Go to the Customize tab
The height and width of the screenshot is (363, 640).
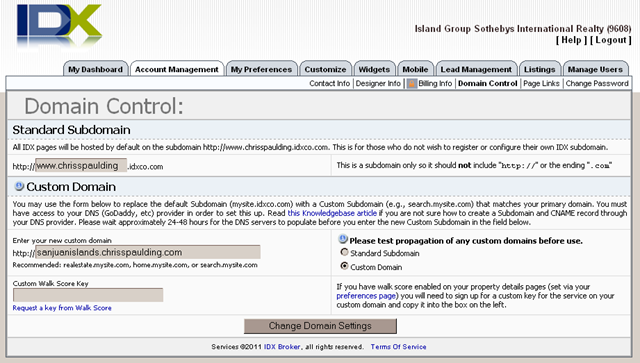[x=325, y=69]
